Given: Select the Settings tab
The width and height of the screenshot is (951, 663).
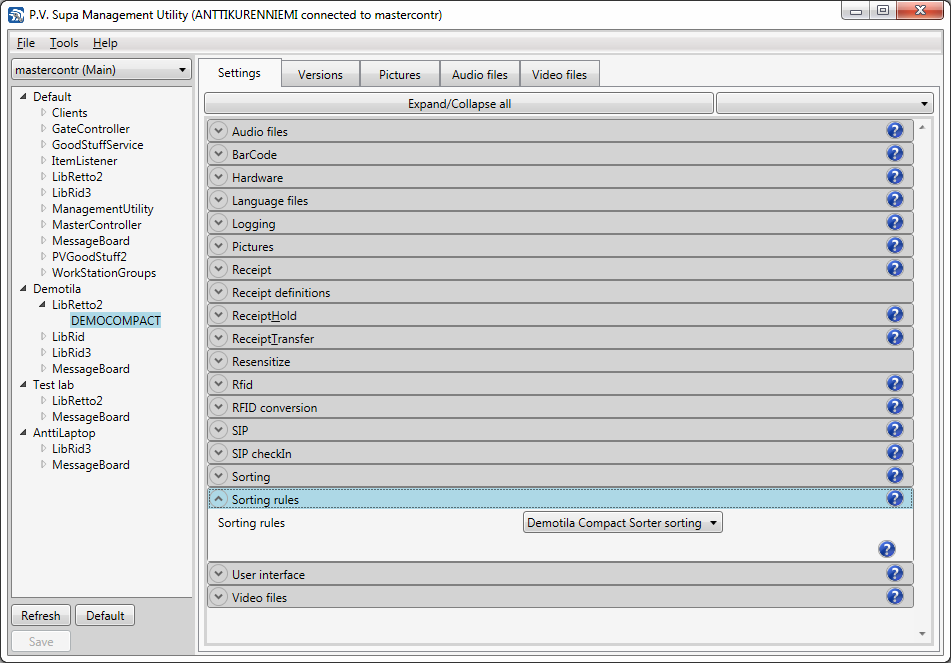Looking at the screenshot, I should pyautogui.click(x=239, y=73).
